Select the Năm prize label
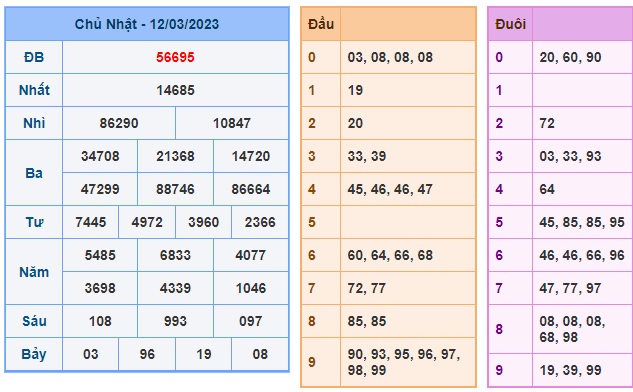 click(x=34, y=272)
